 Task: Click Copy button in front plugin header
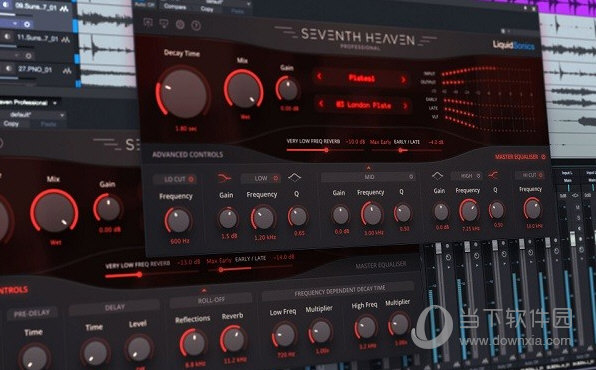(x=207, y=9)
